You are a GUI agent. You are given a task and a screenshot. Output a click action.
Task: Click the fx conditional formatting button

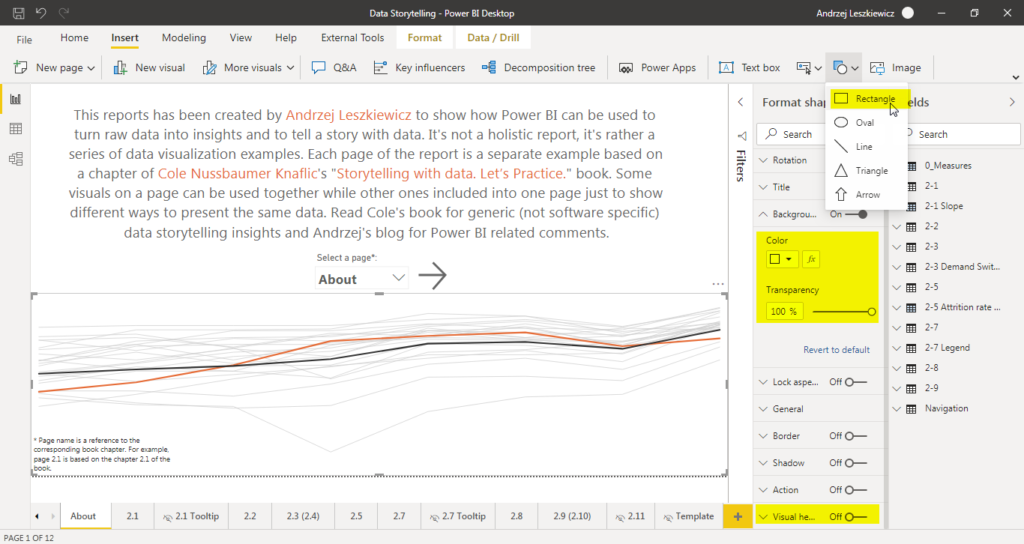coord(811,259)
